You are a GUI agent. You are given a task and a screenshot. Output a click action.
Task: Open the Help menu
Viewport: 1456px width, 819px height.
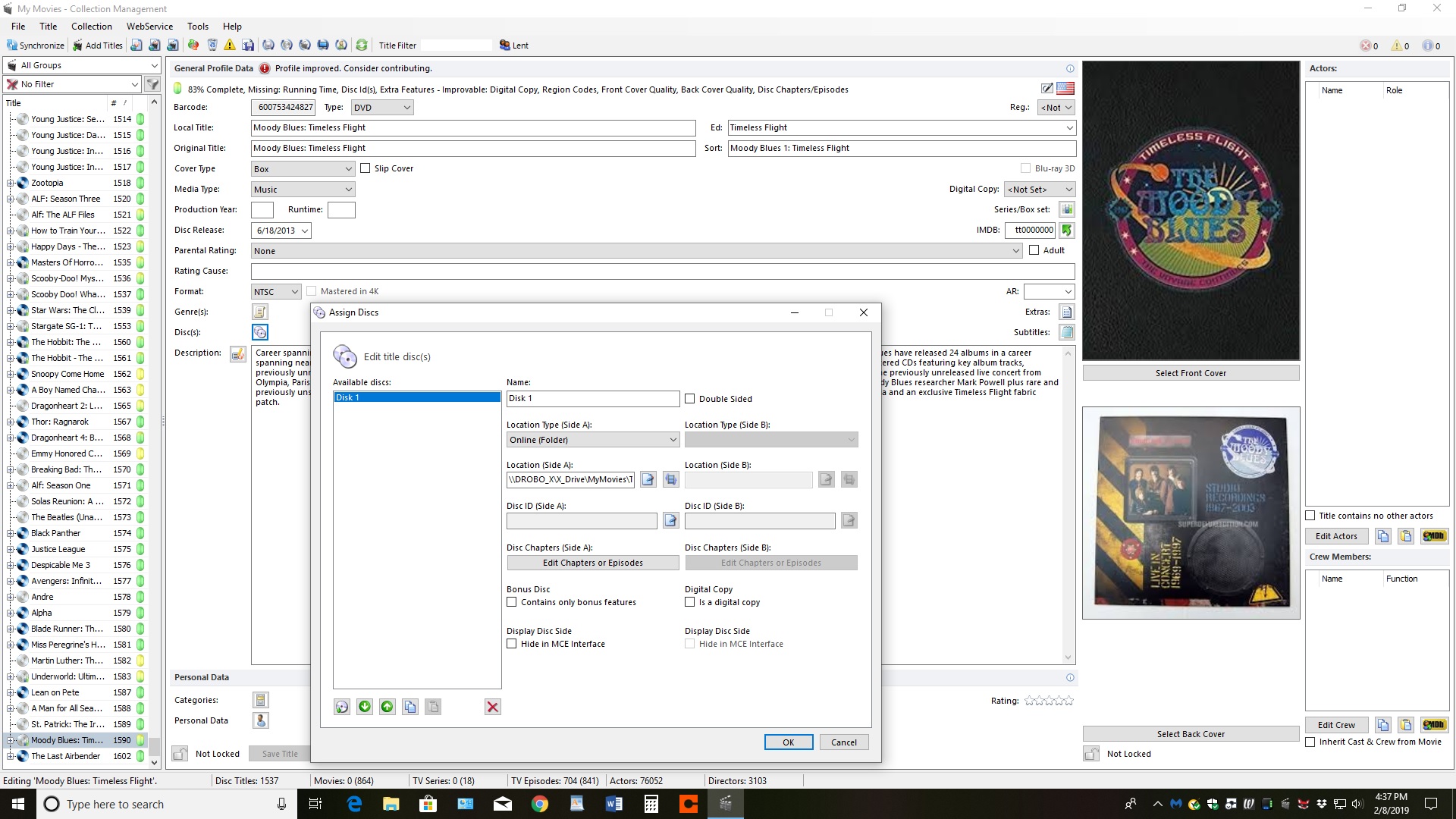coord(232,27)
